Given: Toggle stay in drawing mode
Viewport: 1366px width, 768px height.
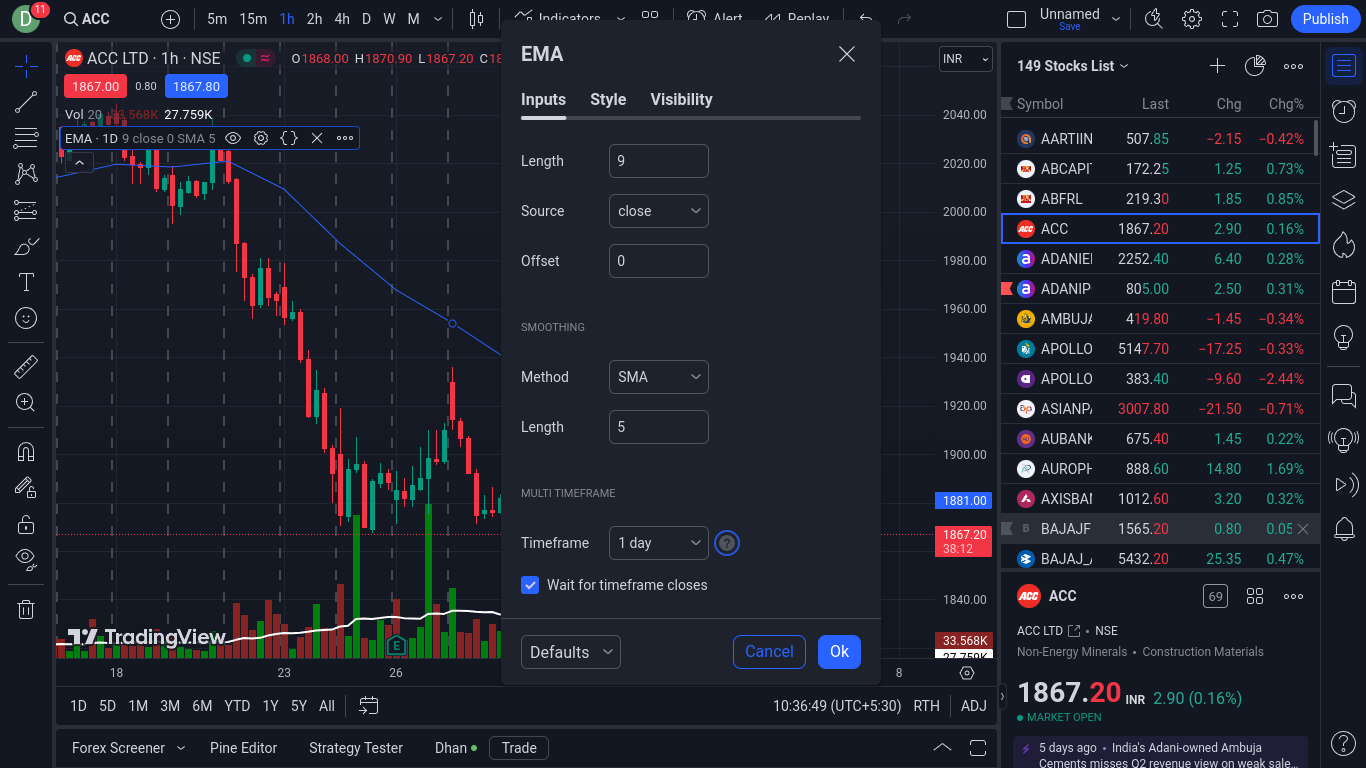Looking at the screenshot, I should (26, 487).
